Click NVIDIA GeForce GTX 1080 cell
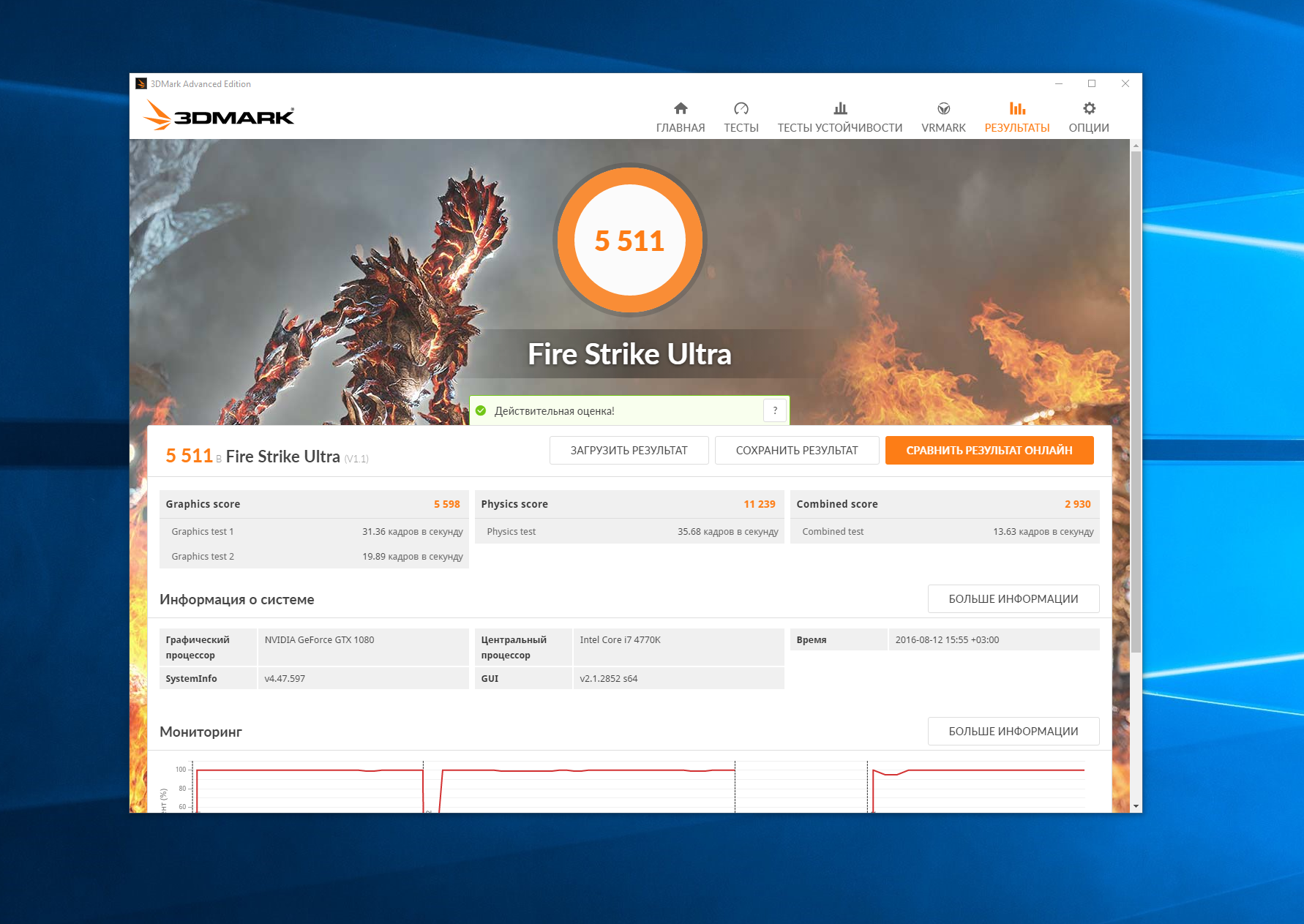Image resolution: width=1304 pixels, height=924 pixels. pos(364,647)
